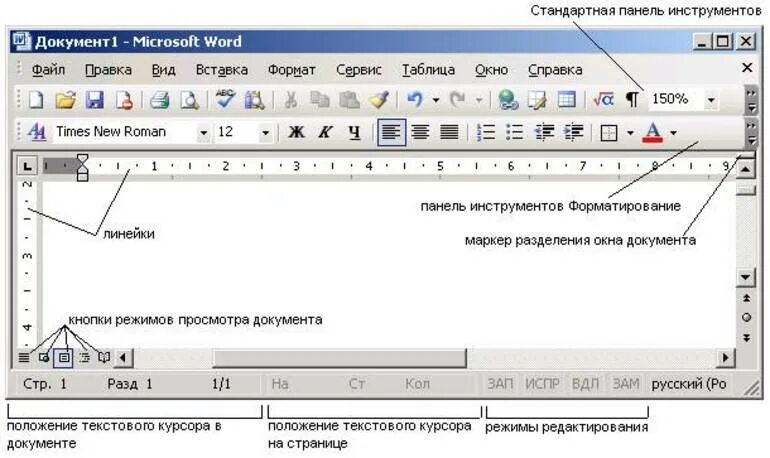Open Styles and Formatting double-A icon
770x458 pixels.
(37, 132)
